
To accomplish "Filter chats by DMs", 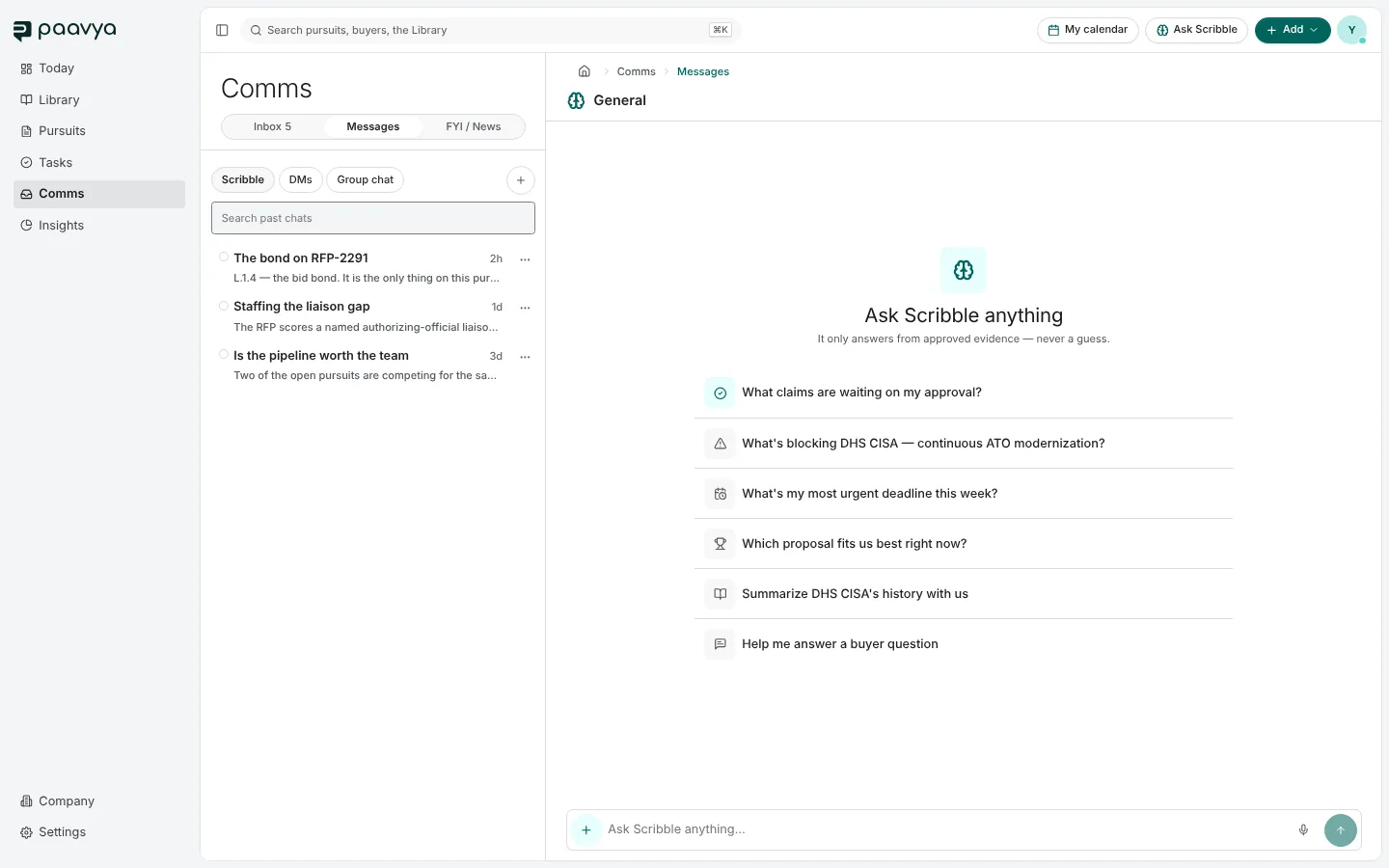I will click(x=301, y=180).
